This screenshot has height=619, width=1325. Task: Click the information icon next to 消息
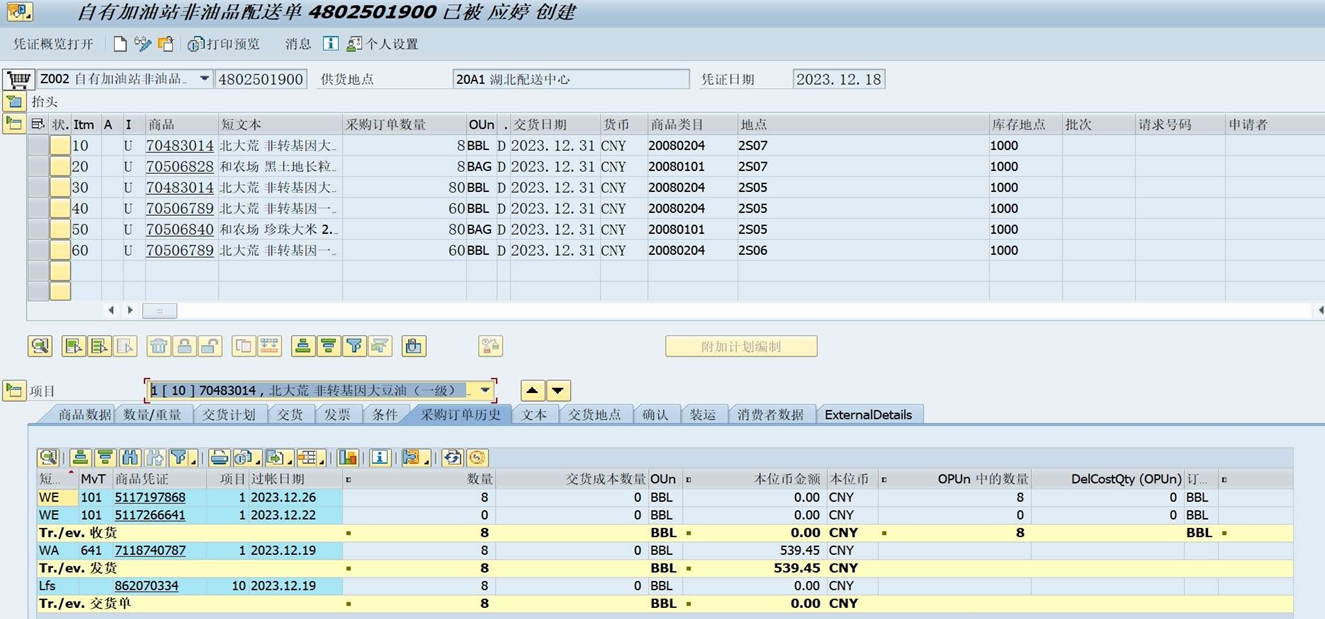(x=330, y=44)
